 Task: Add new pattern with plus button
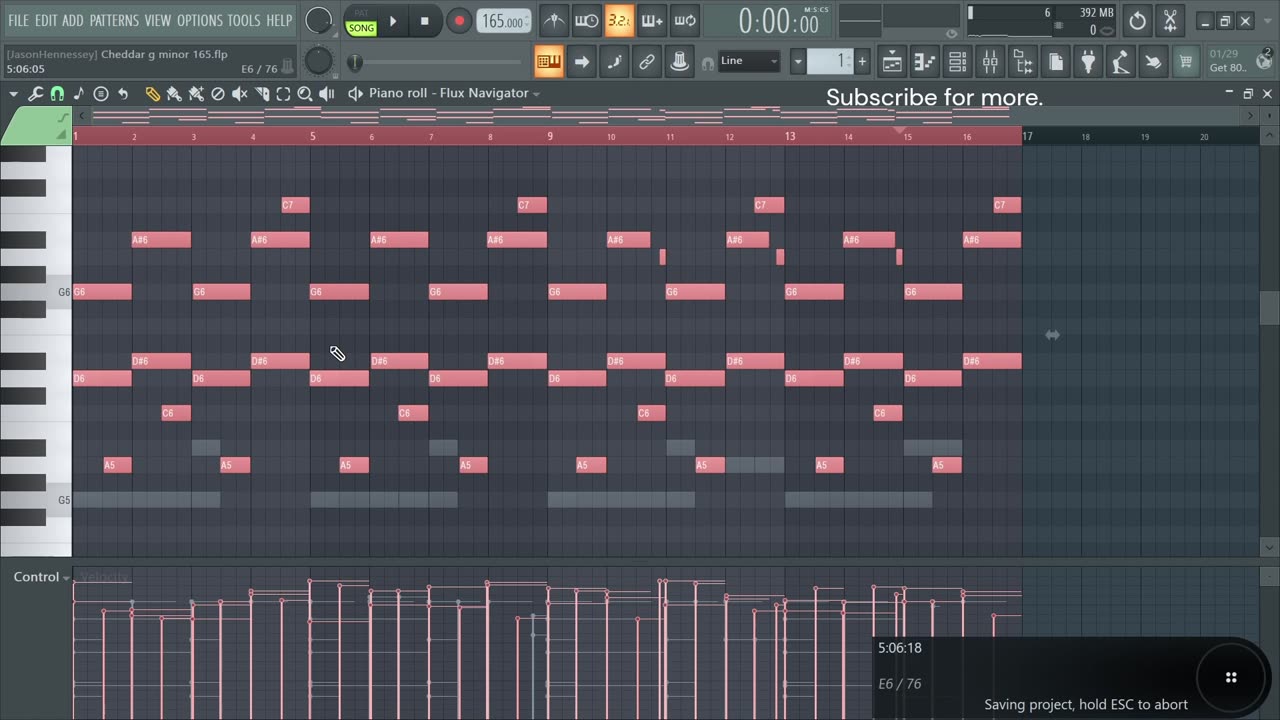click(x=862, y=62)
